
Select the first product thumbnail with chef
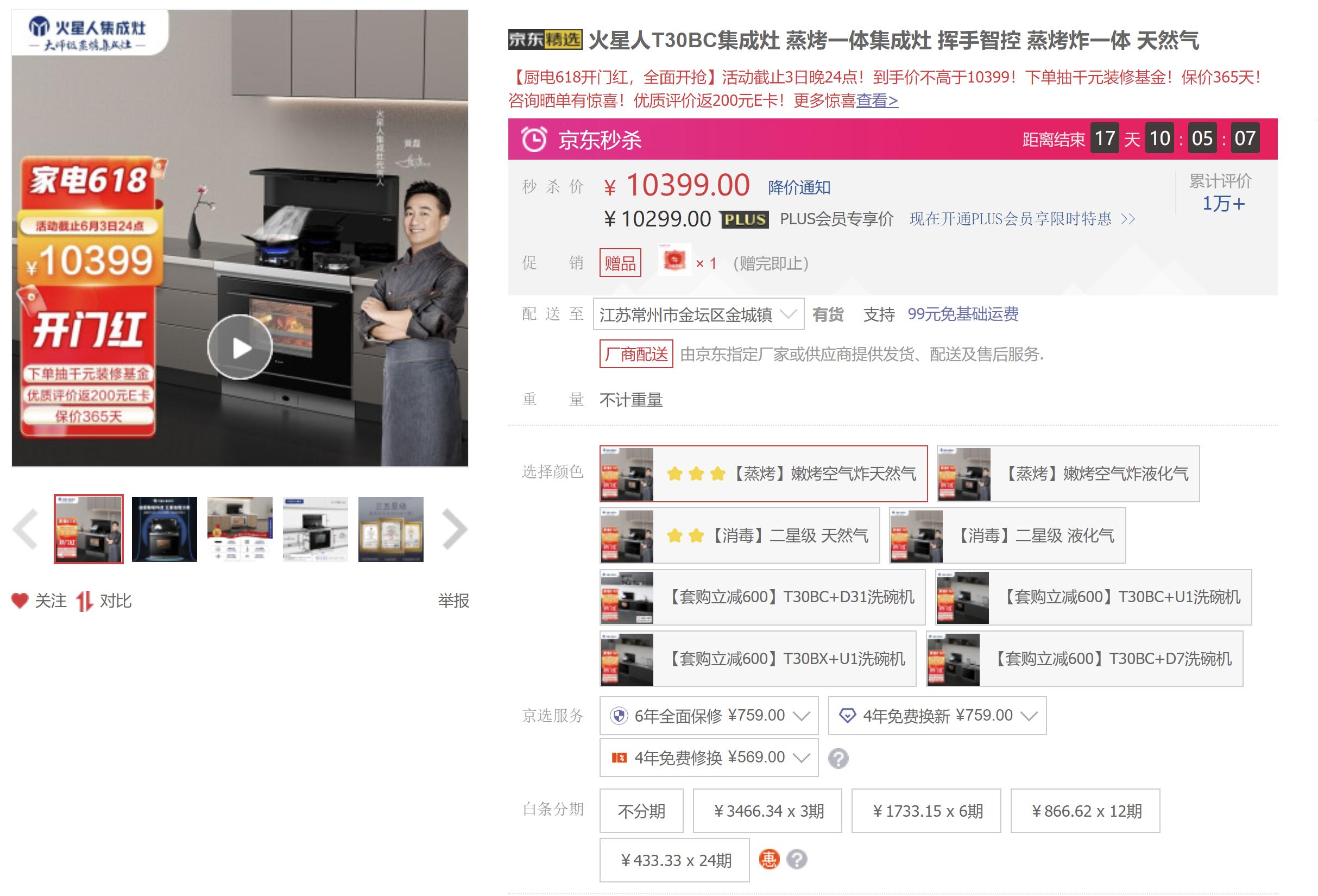pos(89,529)
